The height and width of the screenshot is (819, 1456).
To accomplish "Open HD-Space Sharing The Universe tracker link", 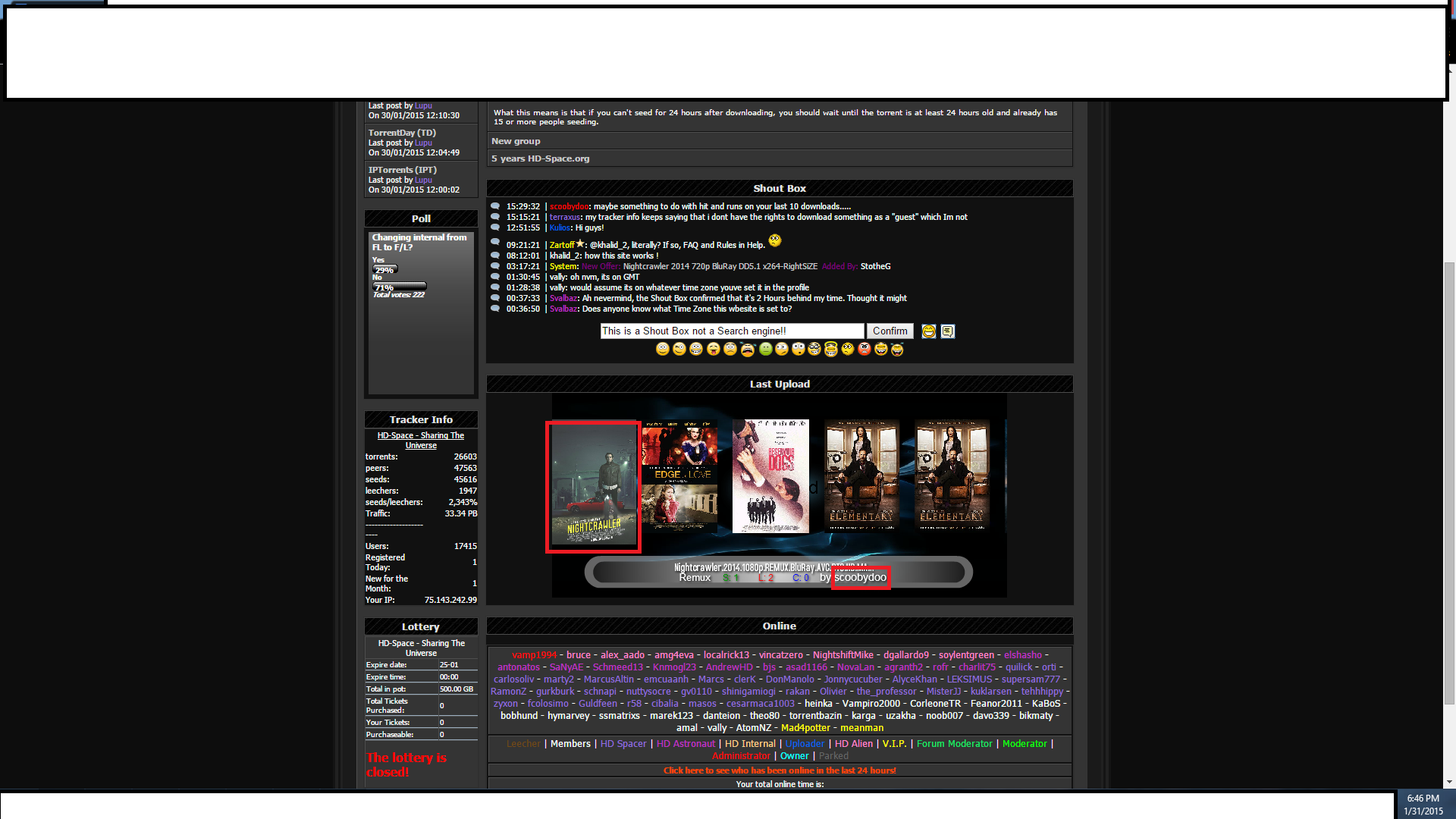I will (x=421, y=441).
